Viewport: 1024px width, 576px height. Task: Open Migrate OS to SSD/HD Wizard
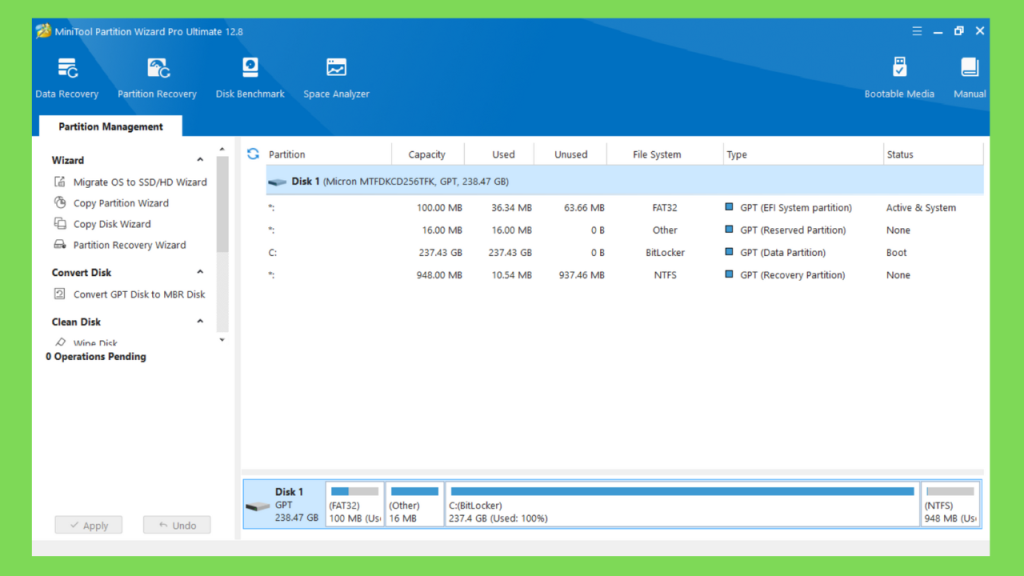pyautogui.click(x=140, y=182)
